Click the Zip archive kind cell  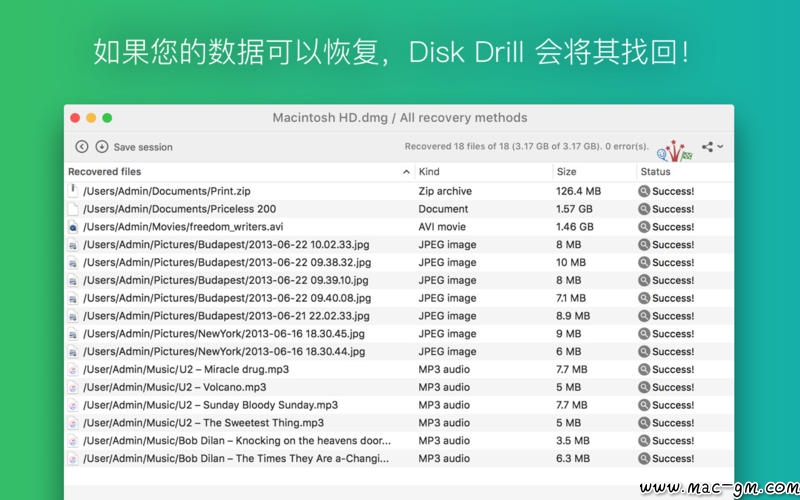click(x=445, y=191)
